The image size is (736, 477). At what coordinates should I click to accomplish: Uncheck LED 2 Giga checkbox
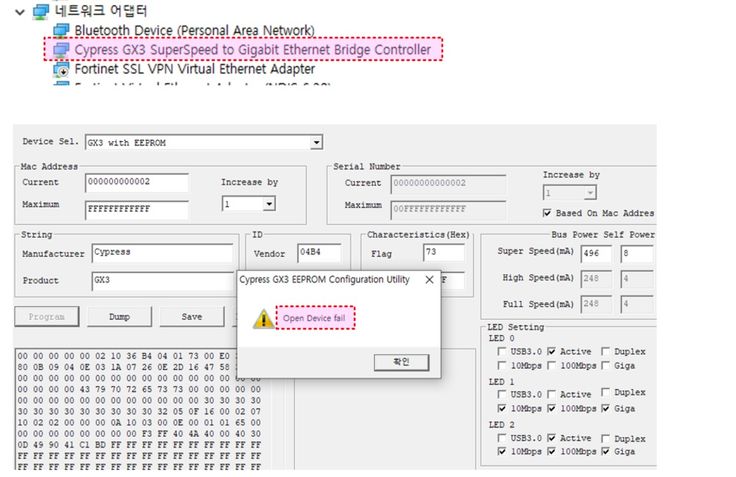(x=606, y=452)
